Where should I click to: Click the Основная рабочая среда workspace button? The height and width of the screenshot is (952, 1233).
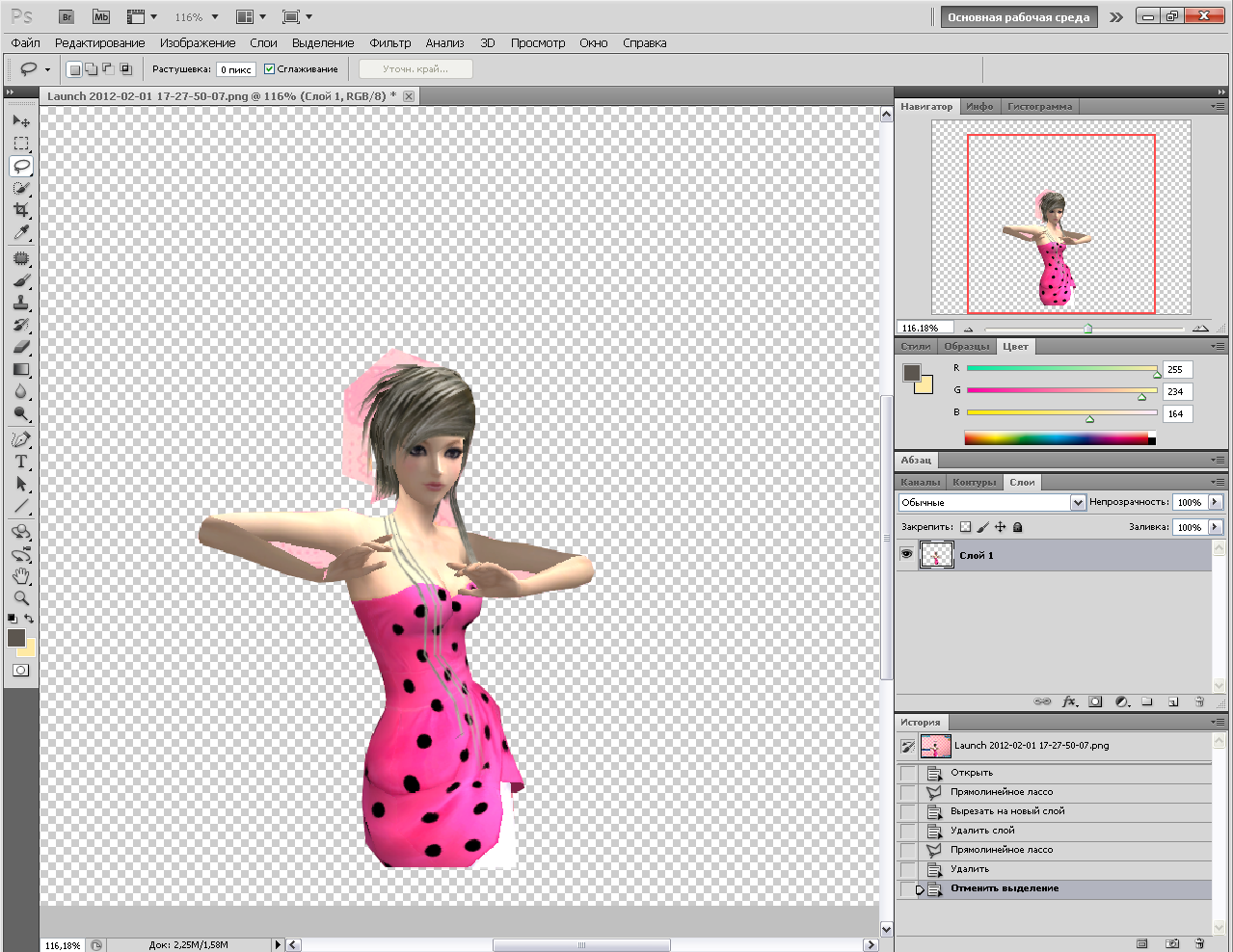point(1018,17)
